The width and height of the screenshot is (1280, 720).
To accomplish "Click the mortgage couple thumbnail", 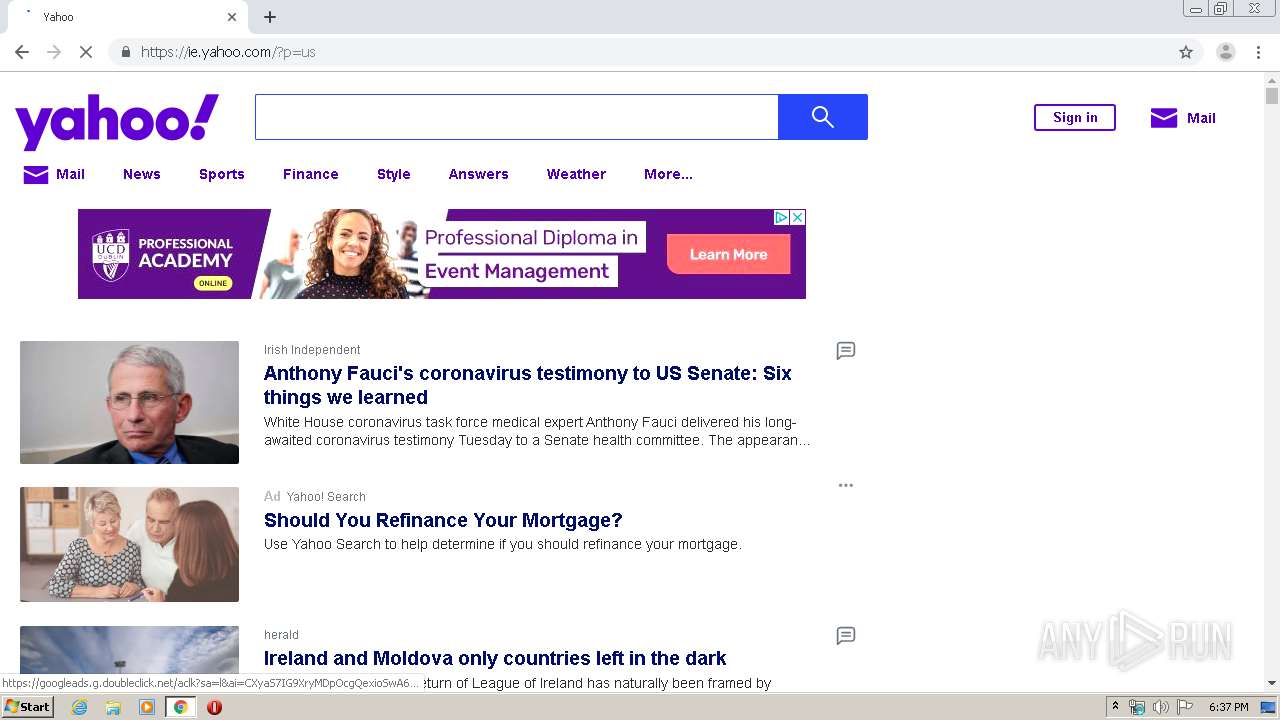I will [x=130, y=544].
